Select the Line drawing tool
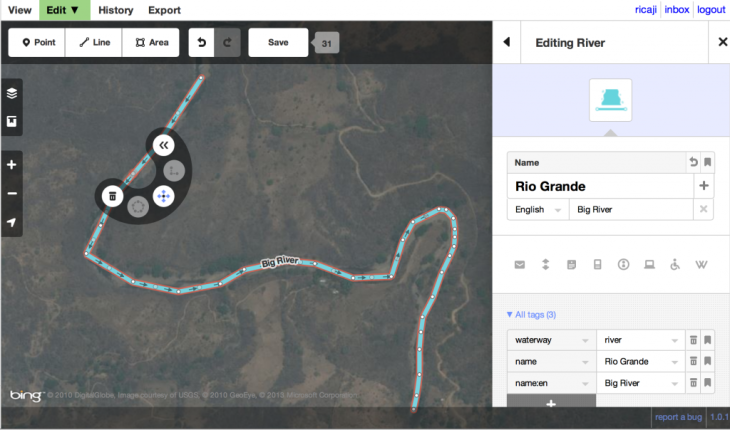This screenshot has height=430, width=730. click(x=94, y=42)
